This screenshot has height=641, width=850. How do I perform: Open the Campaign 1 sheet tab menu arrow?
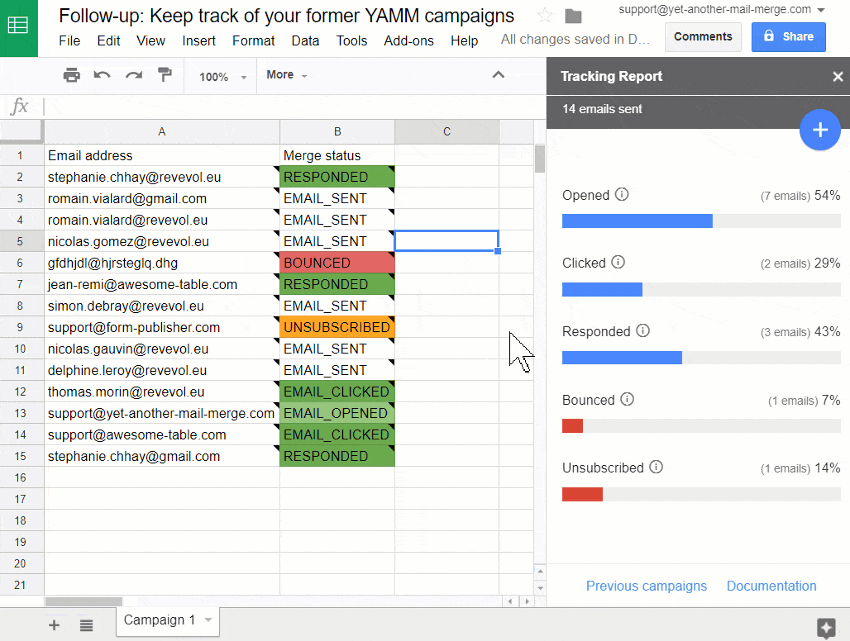208,620
